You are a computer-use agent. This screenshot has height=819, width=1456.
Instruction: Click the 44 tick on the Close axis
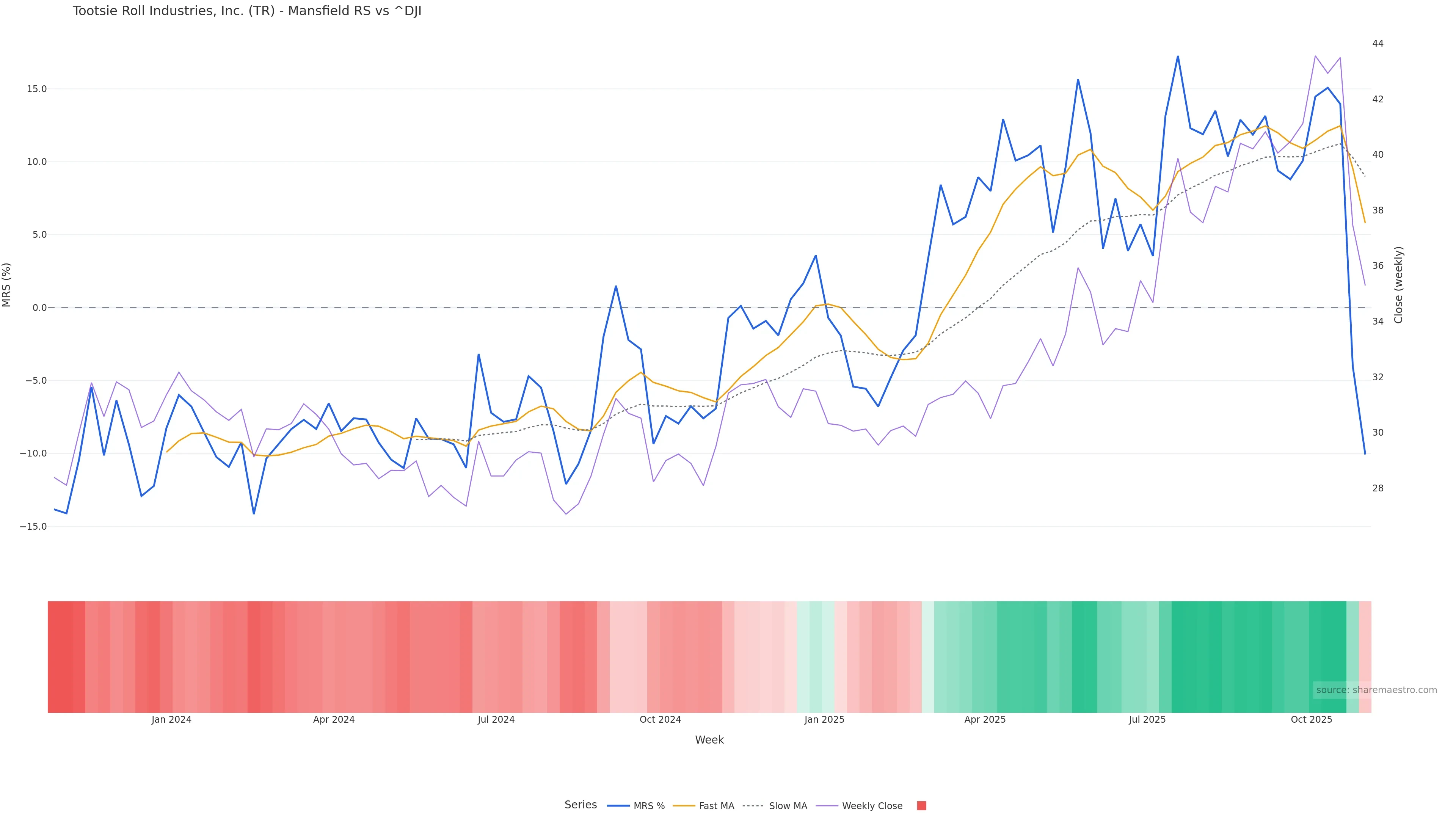click(x=1378, y=44)
